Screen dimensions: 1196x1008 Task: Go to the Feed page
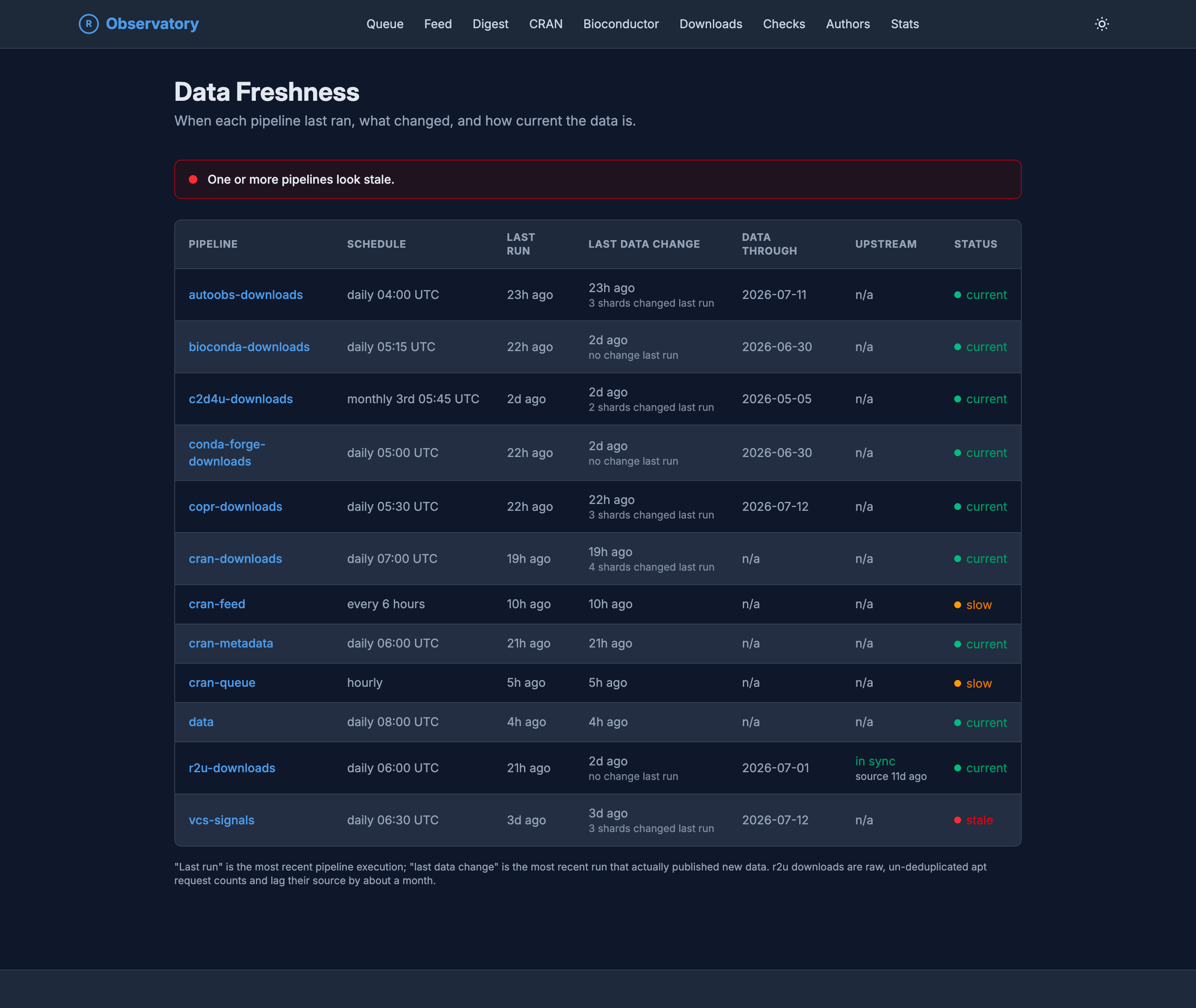click(438, 24)
